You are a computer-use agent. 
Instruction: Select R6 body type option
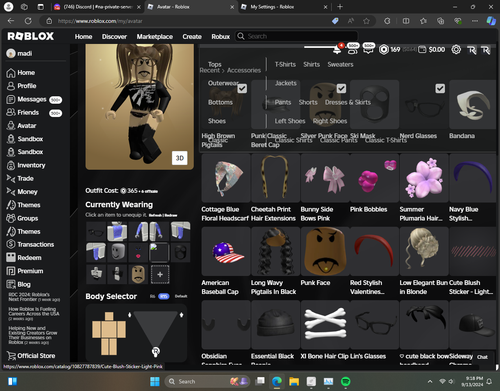point(153,296)
